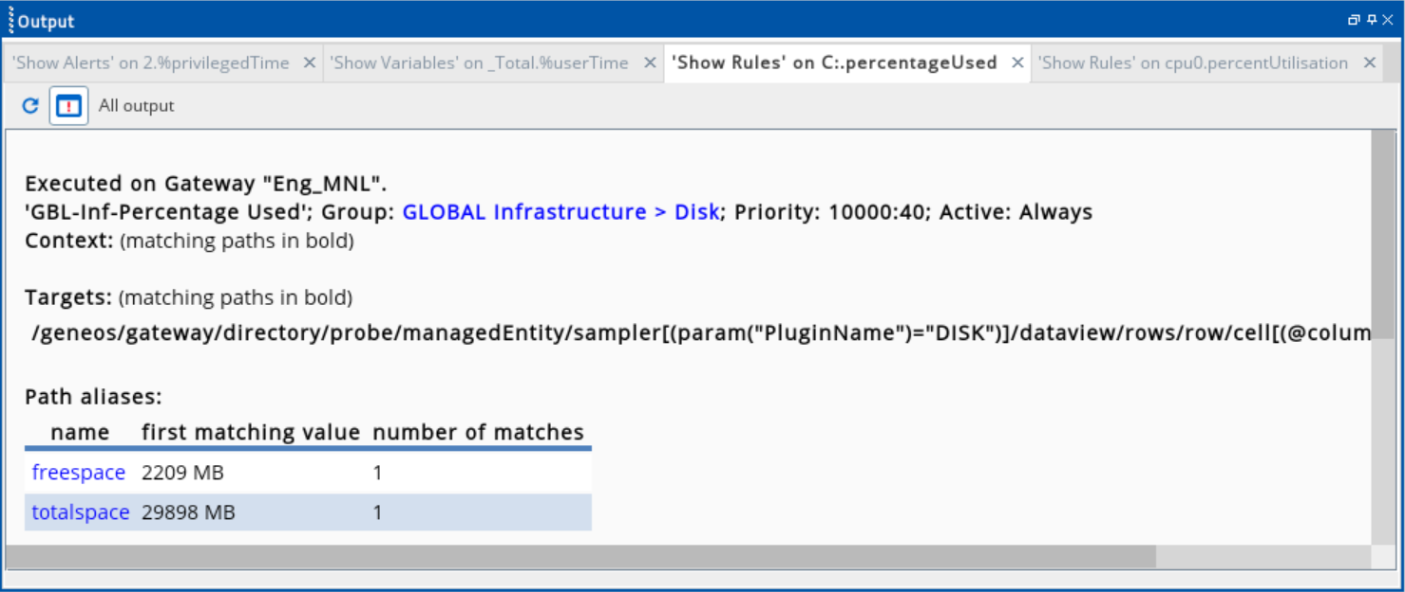This screenshot has height=592, width=1405.
Task: Float the Output panel using restore icon
Action: tap(1354, 20)
